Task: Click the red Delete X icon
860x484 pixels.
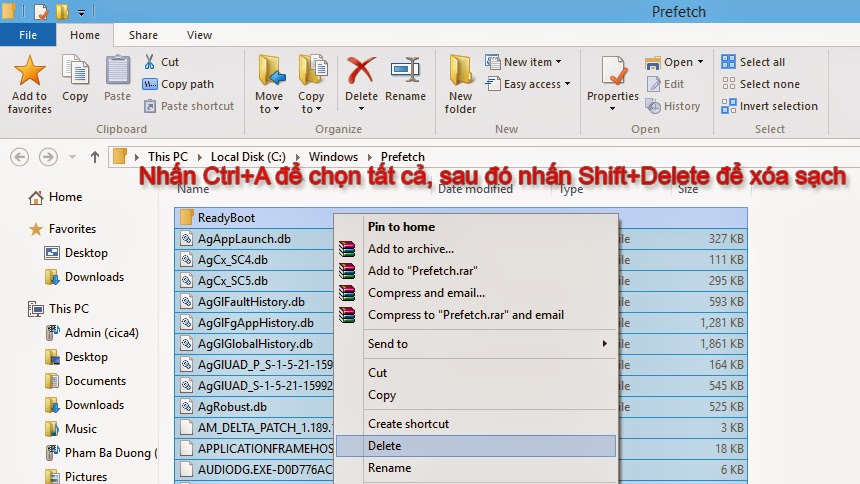Action: coord(361,71)
